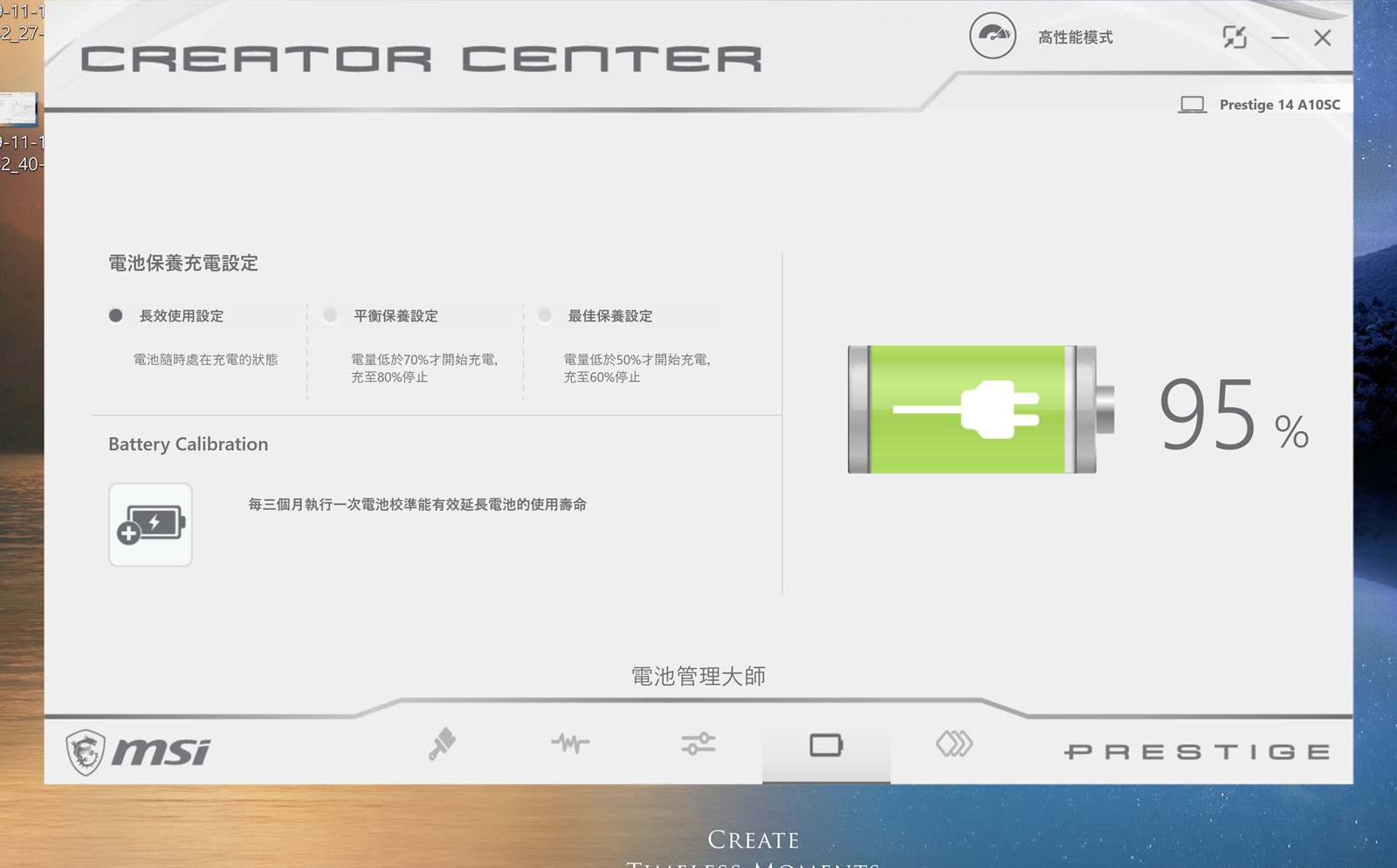Click the PRESTIGE logo text
Viewport: 1397px width, 868px height.
1196,752
